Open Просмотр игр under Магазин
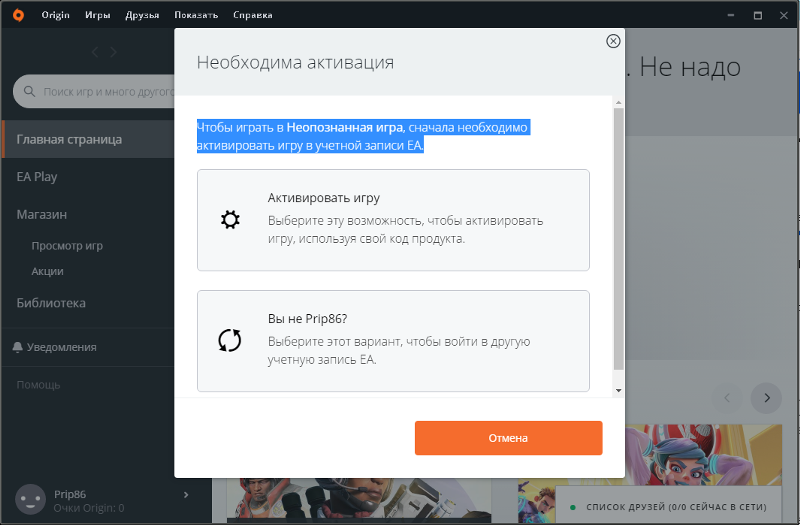Screen dimensions: 800x525 (67, 245)
